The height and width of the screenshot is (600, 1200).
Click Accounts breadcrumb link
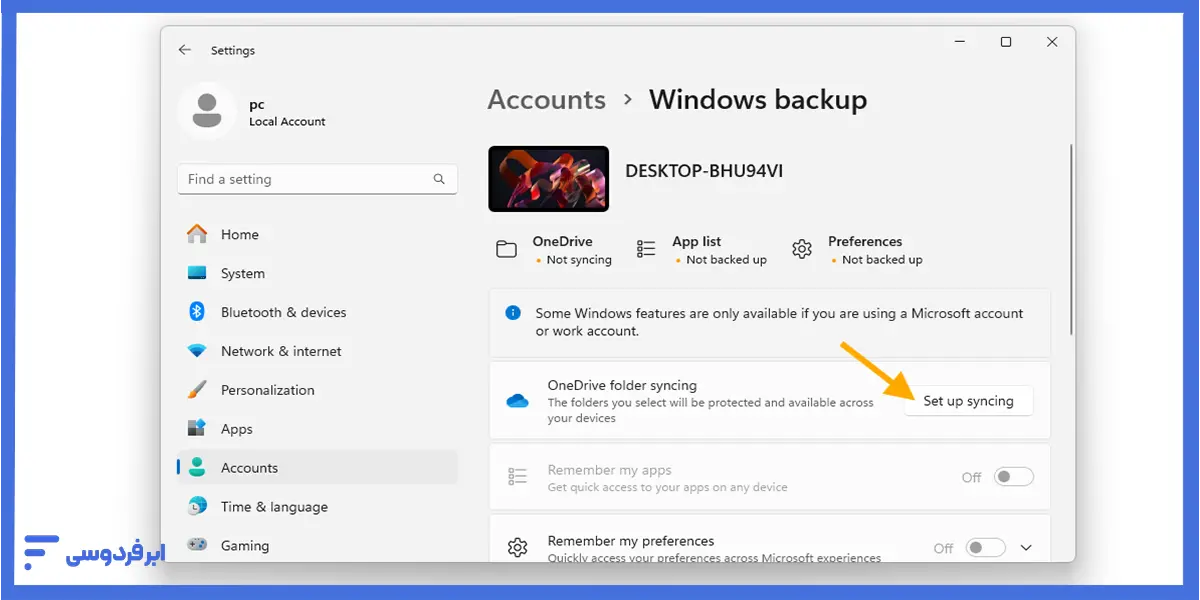point(547,100)
